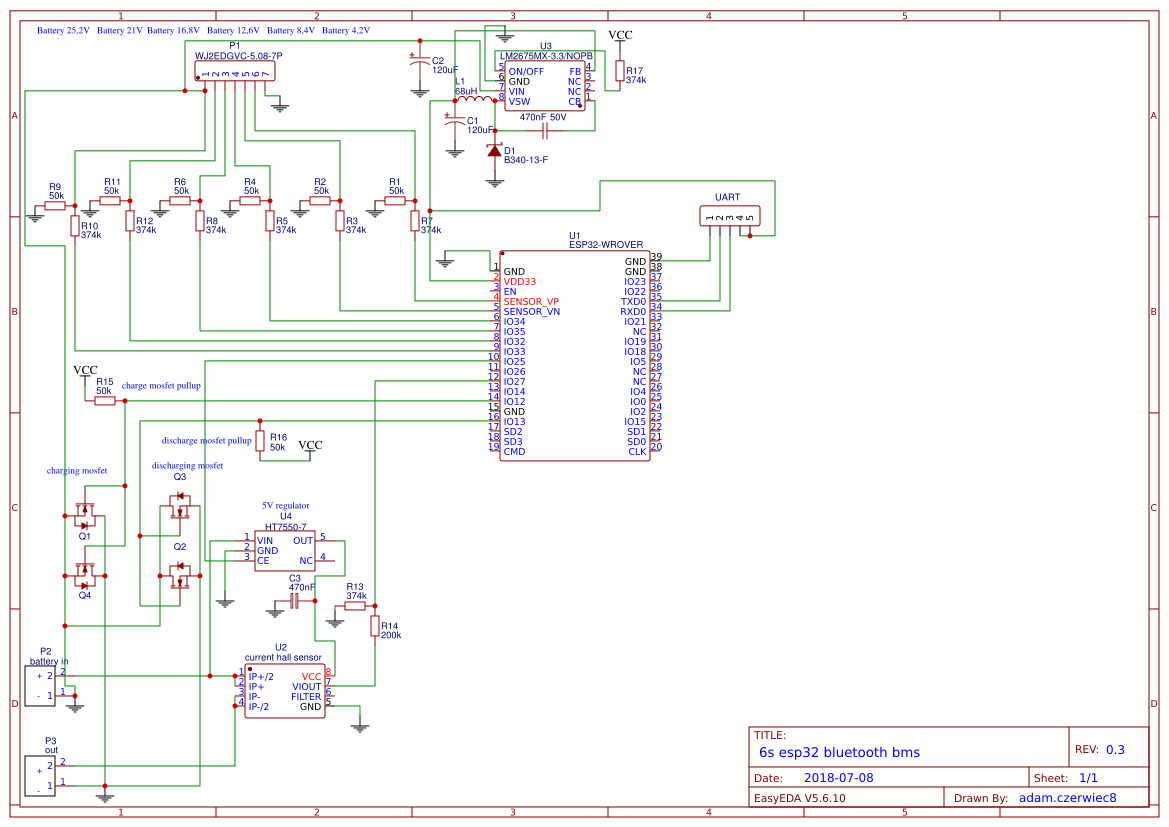Select resistor R17 374k near VCC

tap(620, 71)
